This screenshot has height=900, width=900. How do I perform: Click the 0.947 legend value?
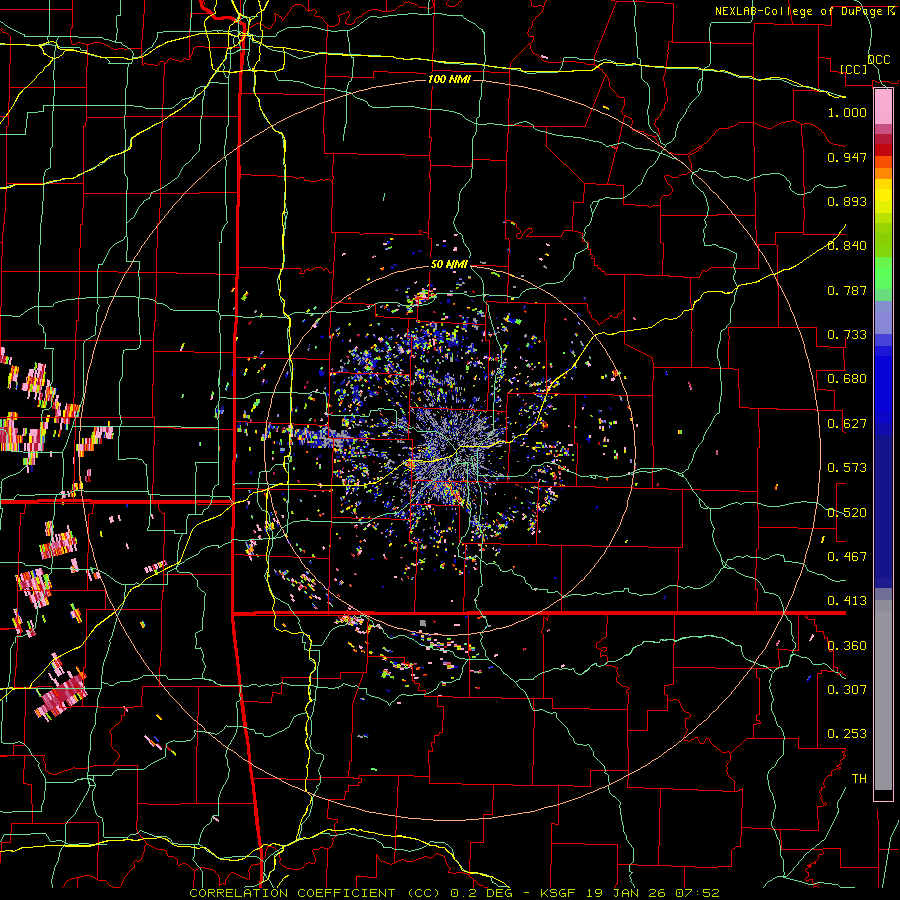click(847, 157)
